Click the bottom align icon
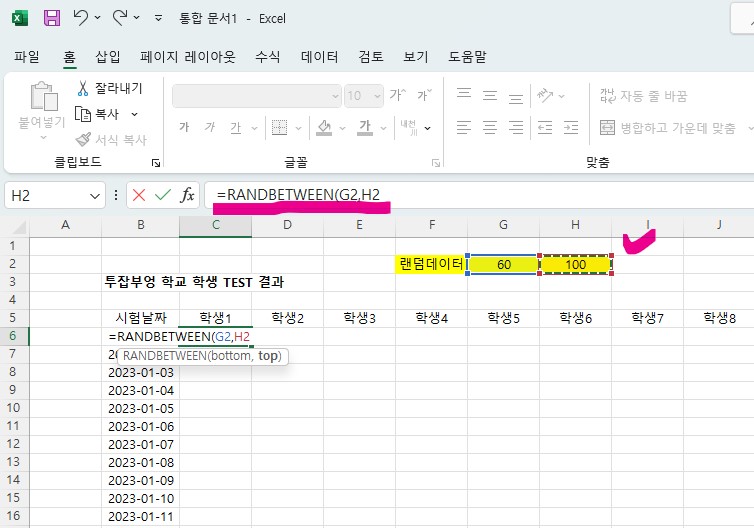754x528 pixels. tap(516, 99)
